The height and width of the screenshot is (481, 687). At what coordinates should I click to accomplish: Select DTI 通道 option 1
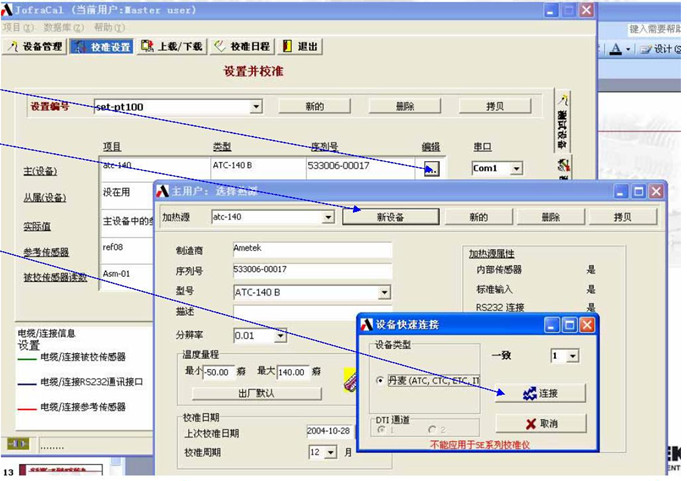[x=380, y=430]
